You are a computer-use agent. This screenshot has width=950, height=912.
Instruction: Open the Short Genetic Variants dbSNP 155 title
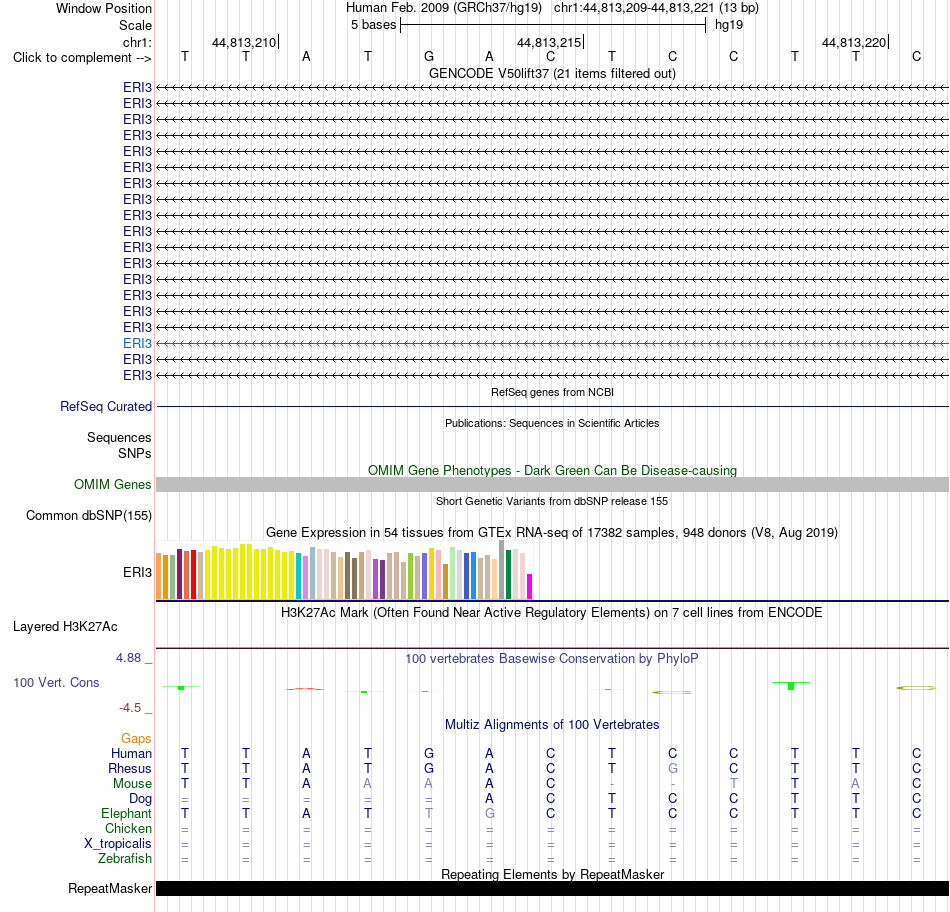[x=552, y=501]
